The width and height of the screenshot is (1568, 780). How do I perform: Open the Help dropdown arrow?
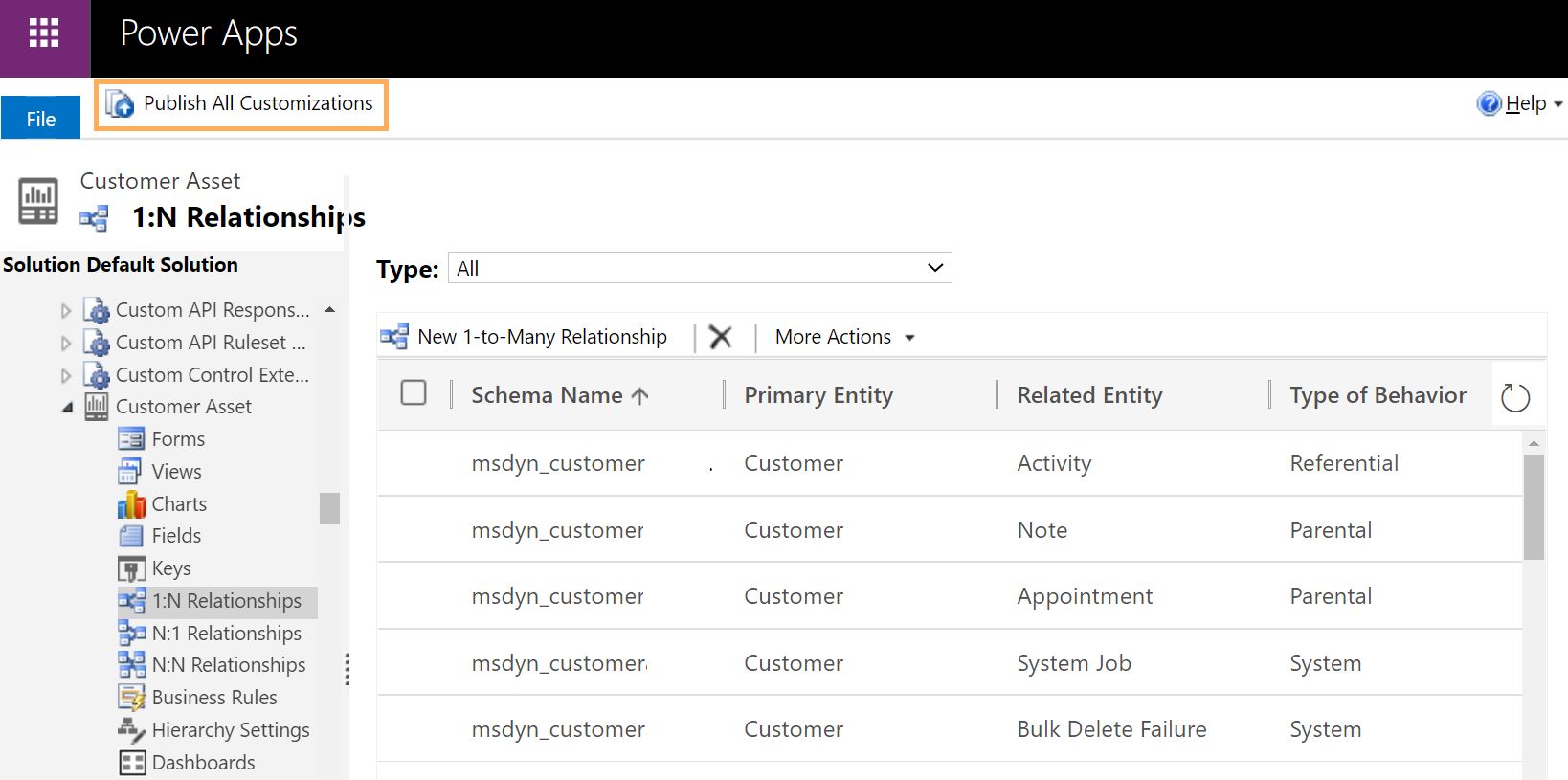pos(1557,103)
